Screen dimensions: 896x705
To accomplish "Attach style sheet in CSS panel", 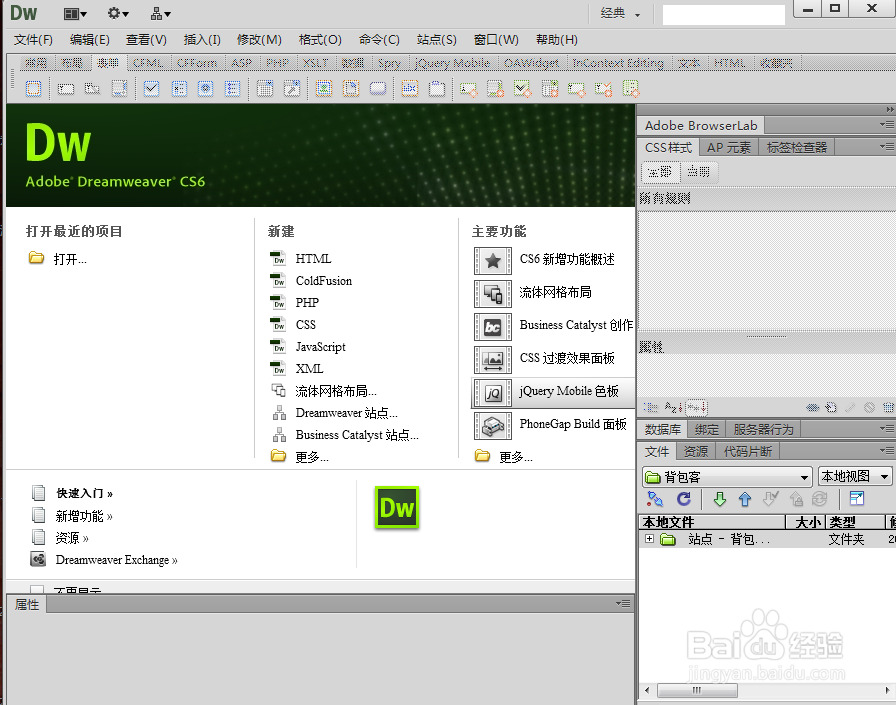I will click(812, 407).
